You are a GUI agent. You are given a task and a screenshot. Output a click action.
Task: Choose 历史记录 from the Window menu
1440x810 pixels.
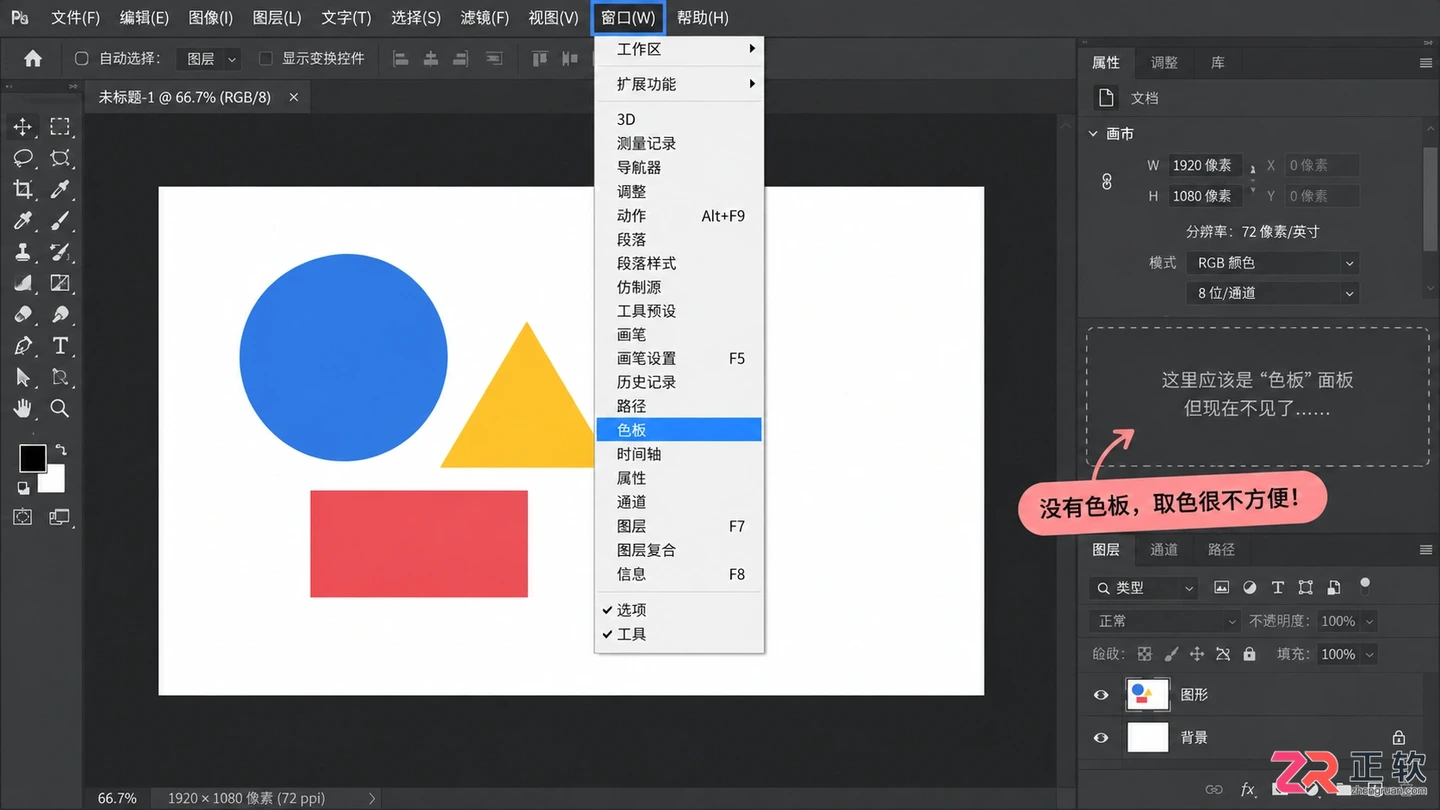(679, 382)
